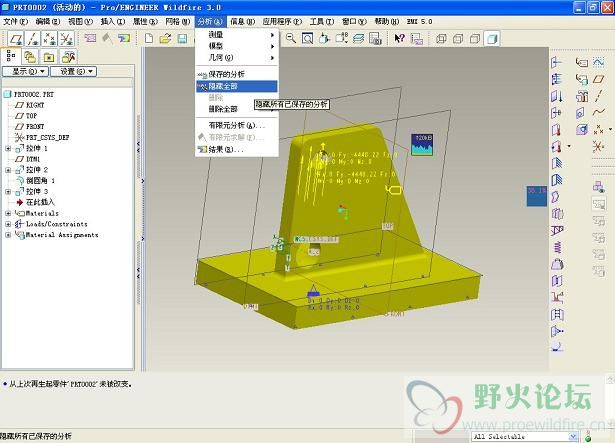Open the All Selectable filter dropdown
Image resolution: width=615 pixels, height=443 pixels.
tap(573, 436)
